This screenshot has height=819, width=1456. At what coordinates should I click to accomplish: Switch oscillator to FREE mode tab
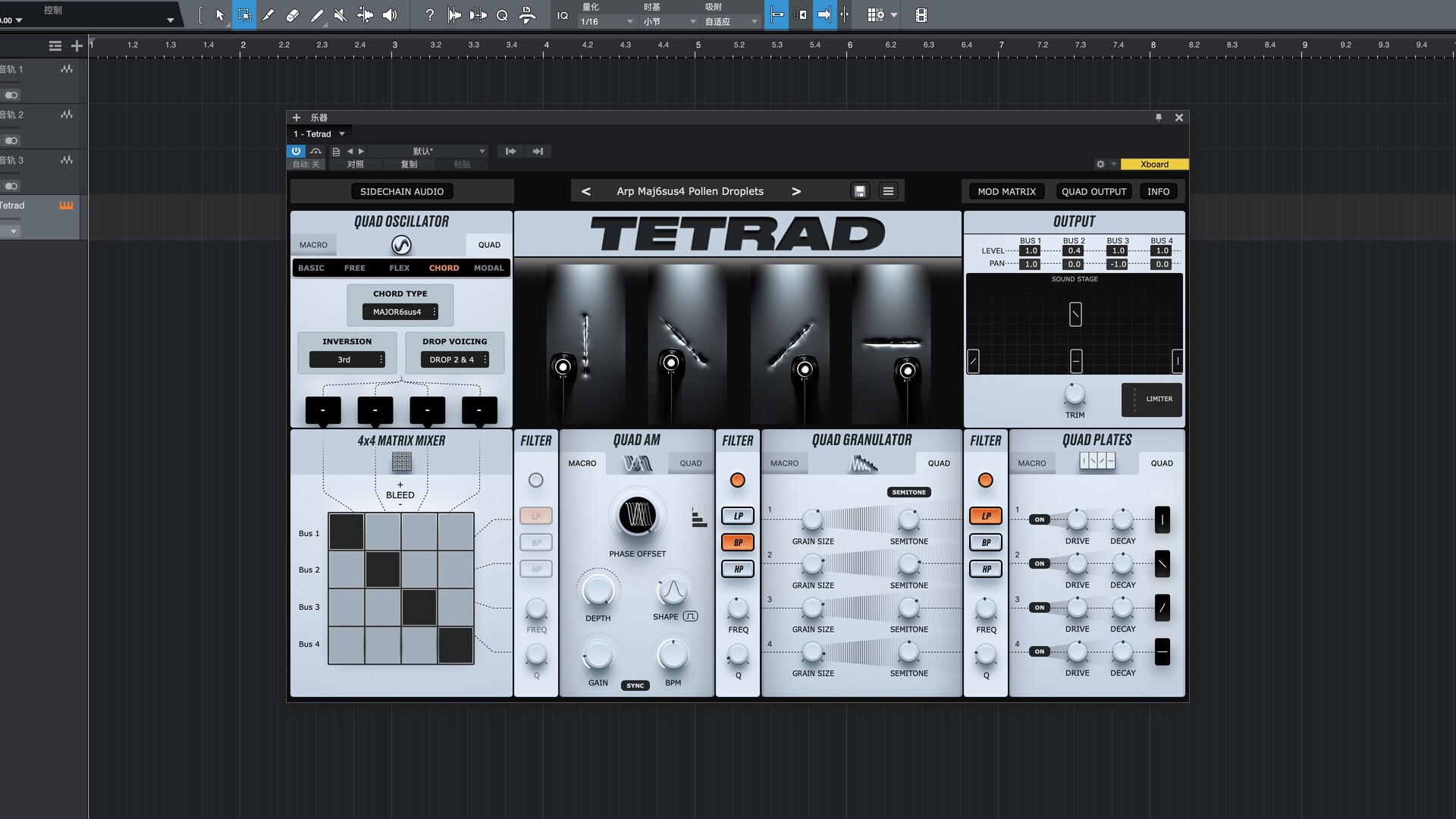(x=354, y=268)
